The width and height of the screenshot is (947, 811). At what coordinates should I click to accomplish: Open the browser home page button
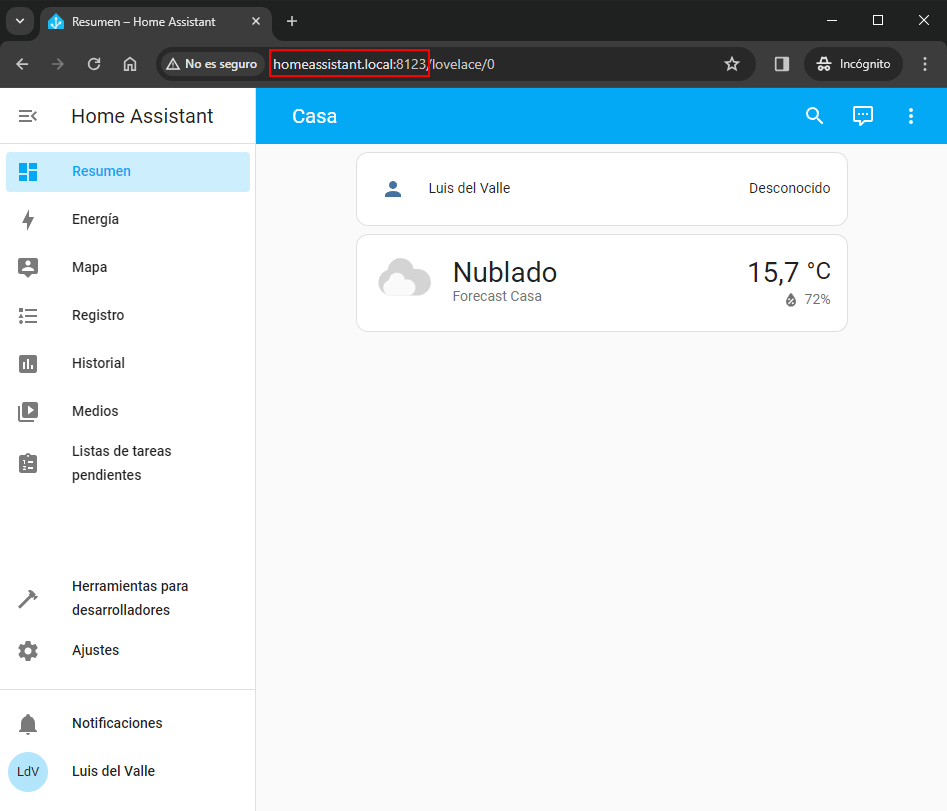[130, 64]
